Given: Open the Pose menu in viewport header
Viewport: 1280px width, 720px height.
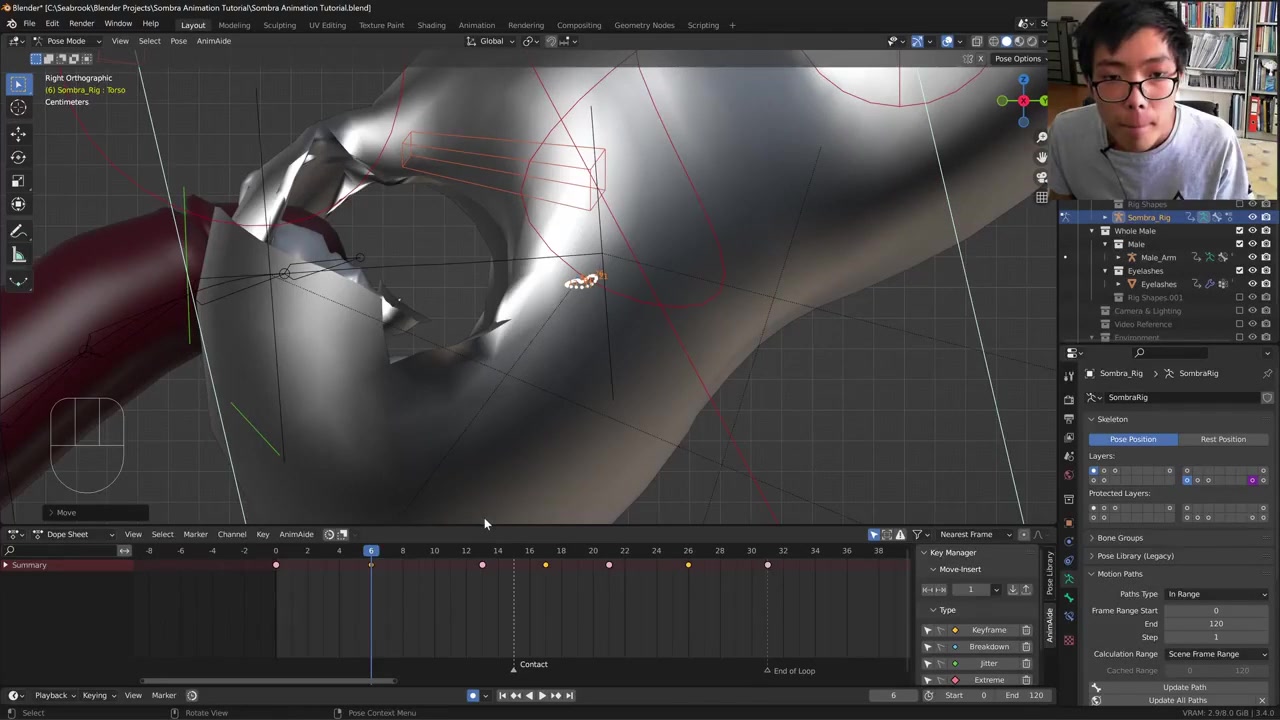Looking at the screenshot, I should tap(178, 41).
